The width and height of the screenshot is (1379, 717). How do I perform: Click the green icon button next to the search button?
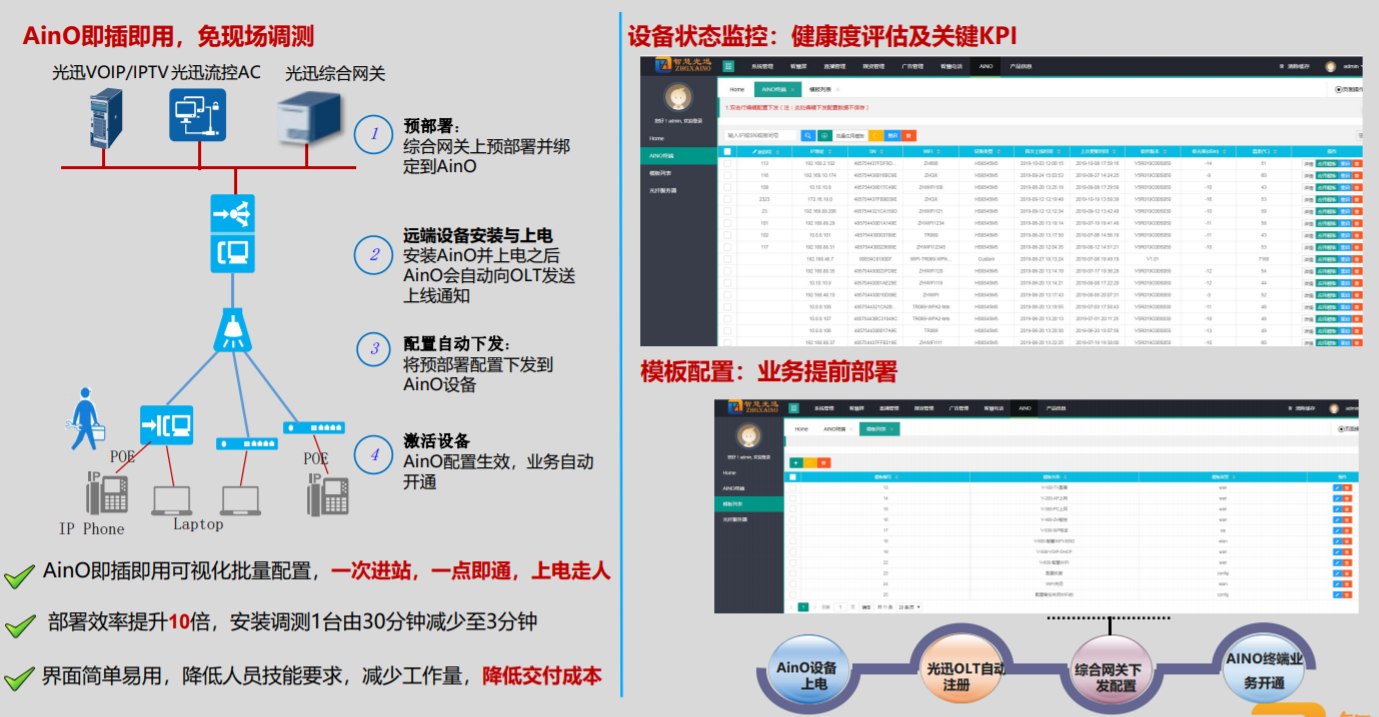pyautogui.click(x=824, y=135)
